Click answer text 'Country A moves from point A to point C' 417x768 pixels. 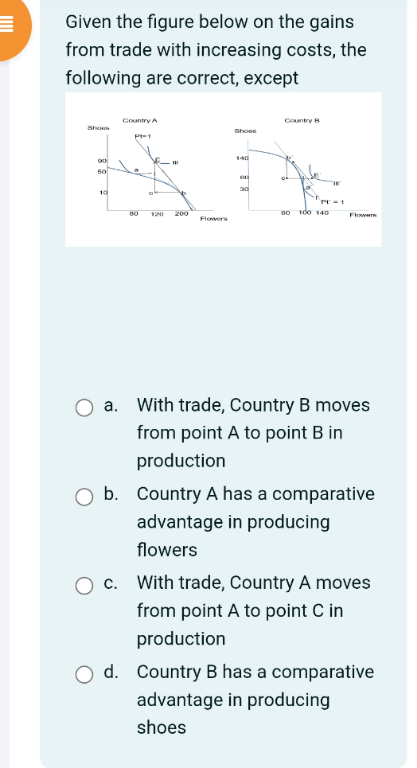253,611
